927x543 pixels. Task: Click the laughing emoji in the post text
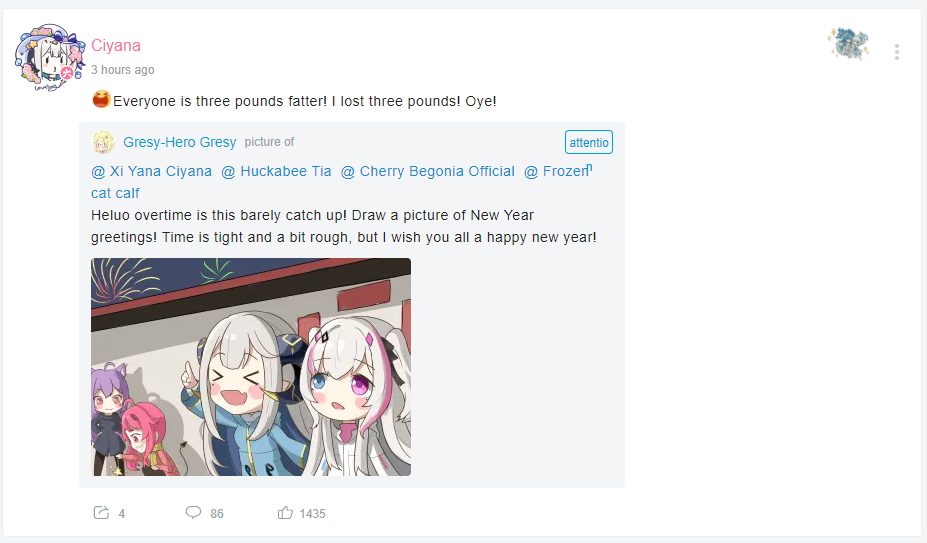[x=101, y=99]
